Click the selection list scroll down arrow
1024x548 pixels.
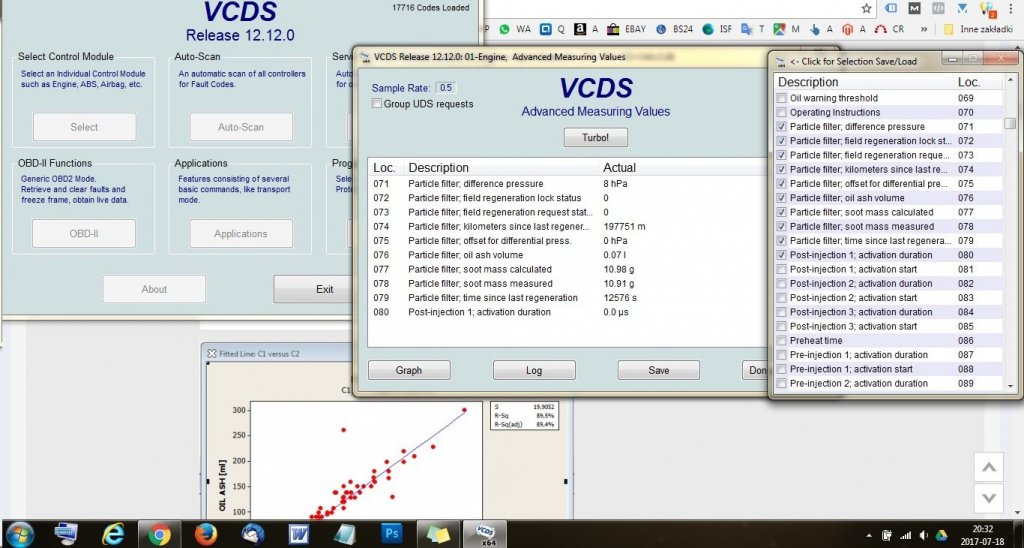[x=1011, y=386]
